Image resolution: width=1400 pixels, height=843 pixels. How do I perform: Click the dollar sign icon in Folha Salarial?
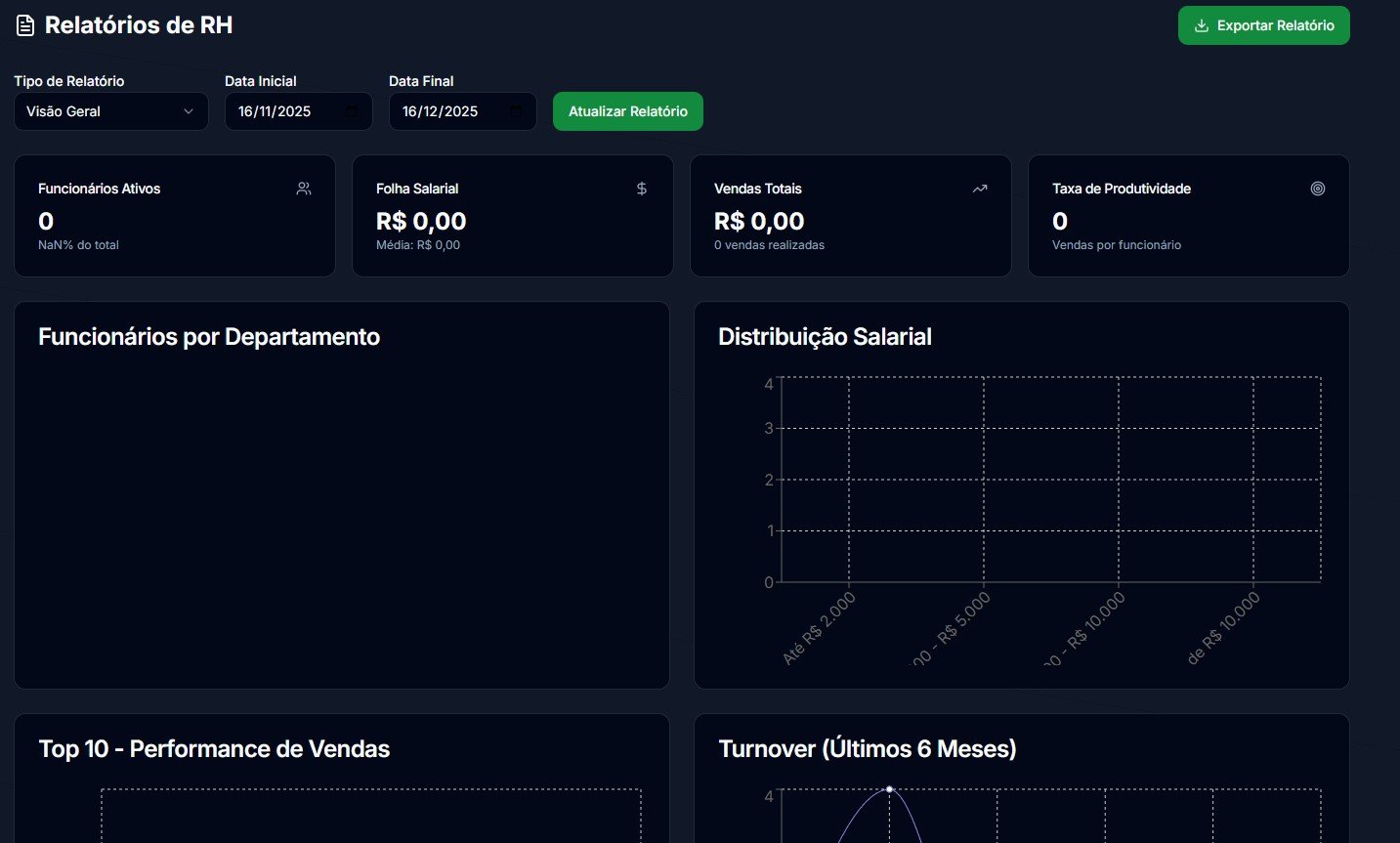642,189
